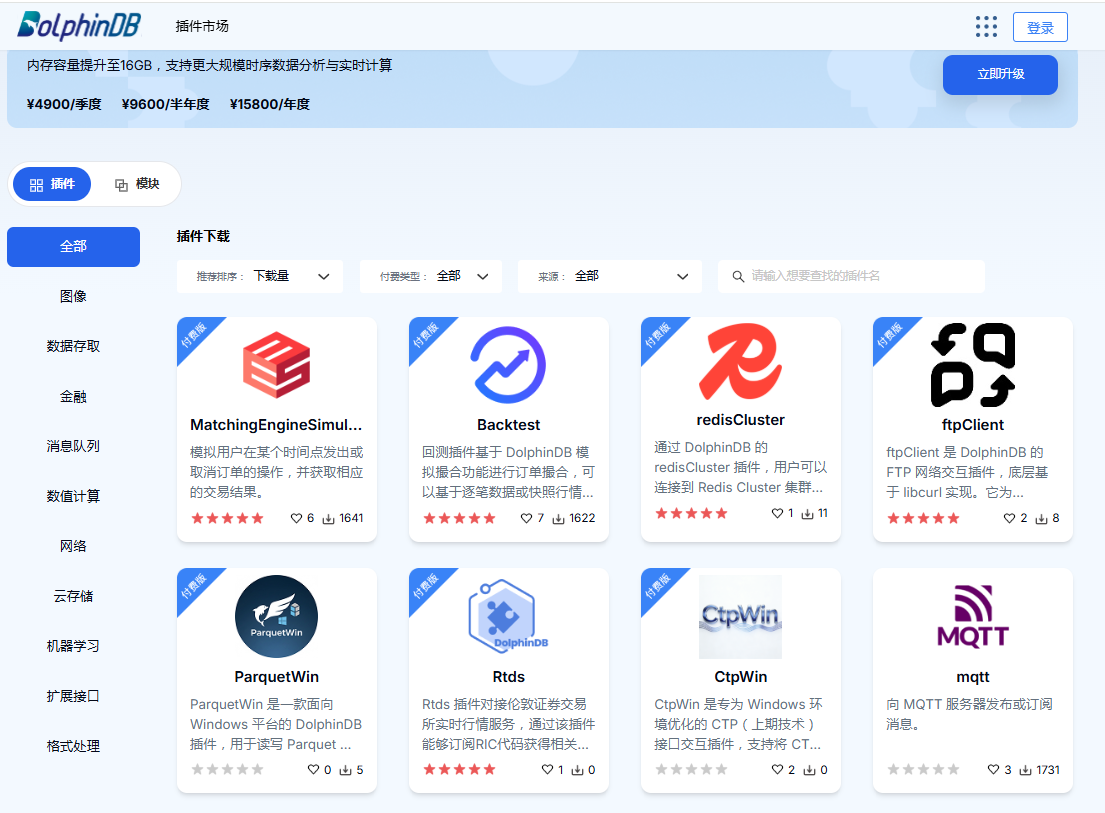Click MatchingEngineSimulator download icon
The width and height of the screenshot is (1105, 813).
(x=328, y=519)
